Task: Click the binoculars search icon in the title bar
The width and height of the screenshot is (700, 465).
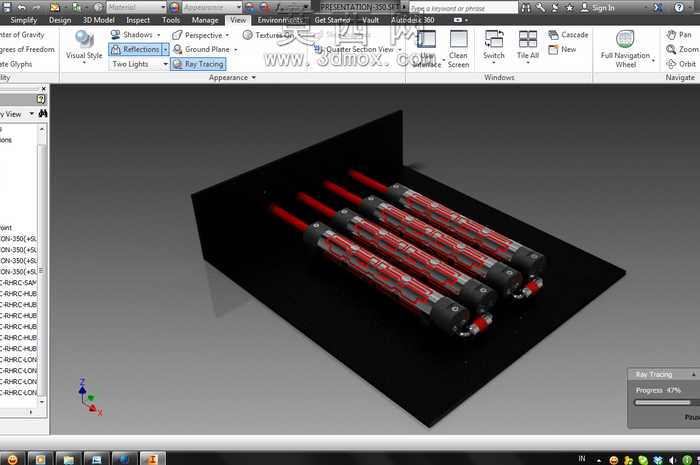Action: pyautogui.click(x=527, y=8)
